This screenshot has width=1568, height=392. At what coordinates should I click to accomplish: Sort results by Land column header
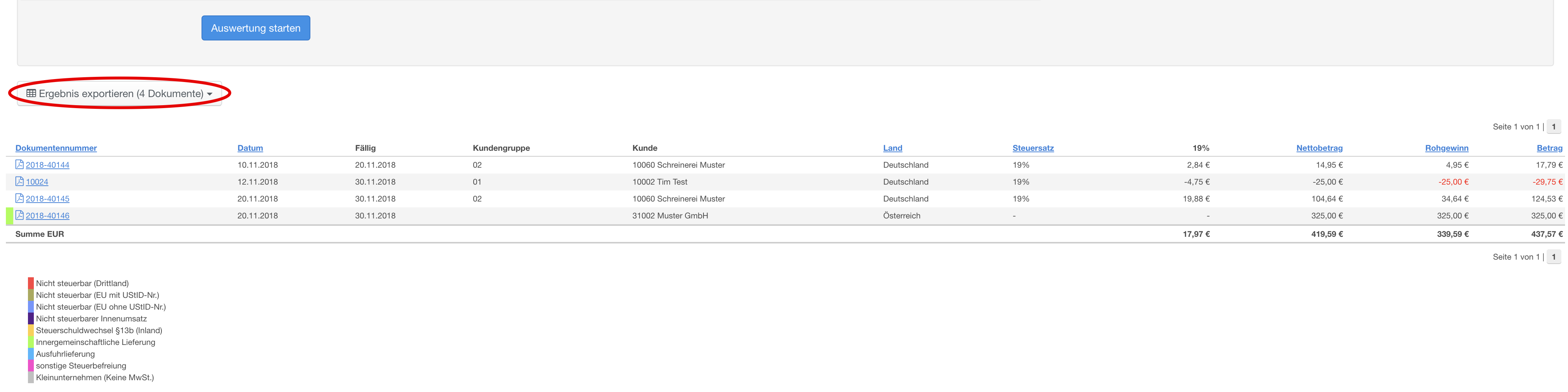[x=892, y=148]
